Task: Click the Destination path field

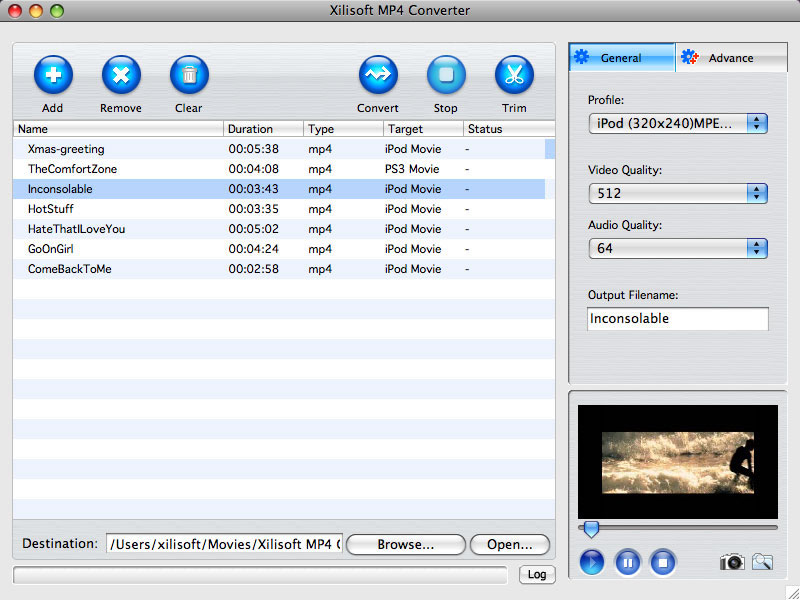Action: (x=224, y=544)
